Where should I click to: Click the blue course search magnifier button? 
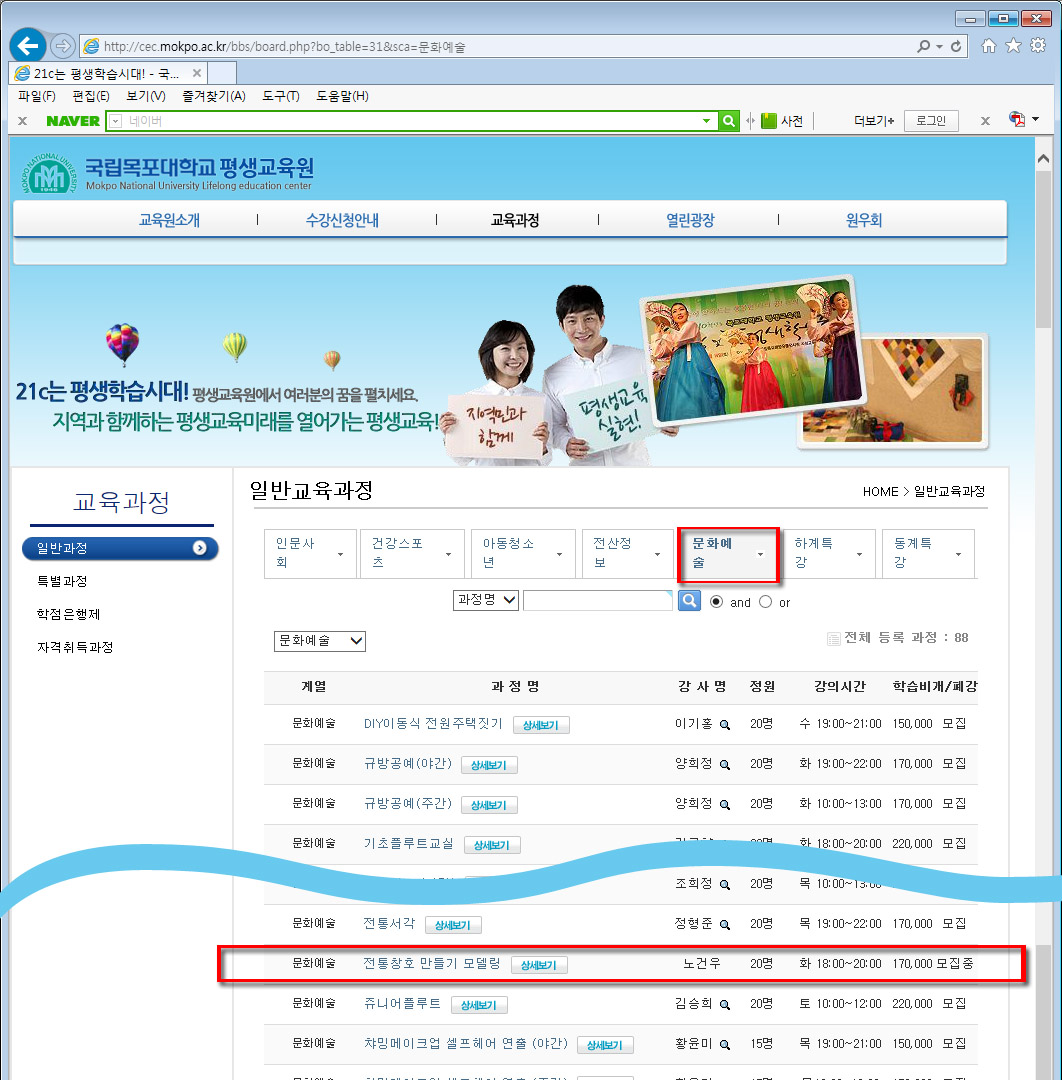click(x=689, y=601)
